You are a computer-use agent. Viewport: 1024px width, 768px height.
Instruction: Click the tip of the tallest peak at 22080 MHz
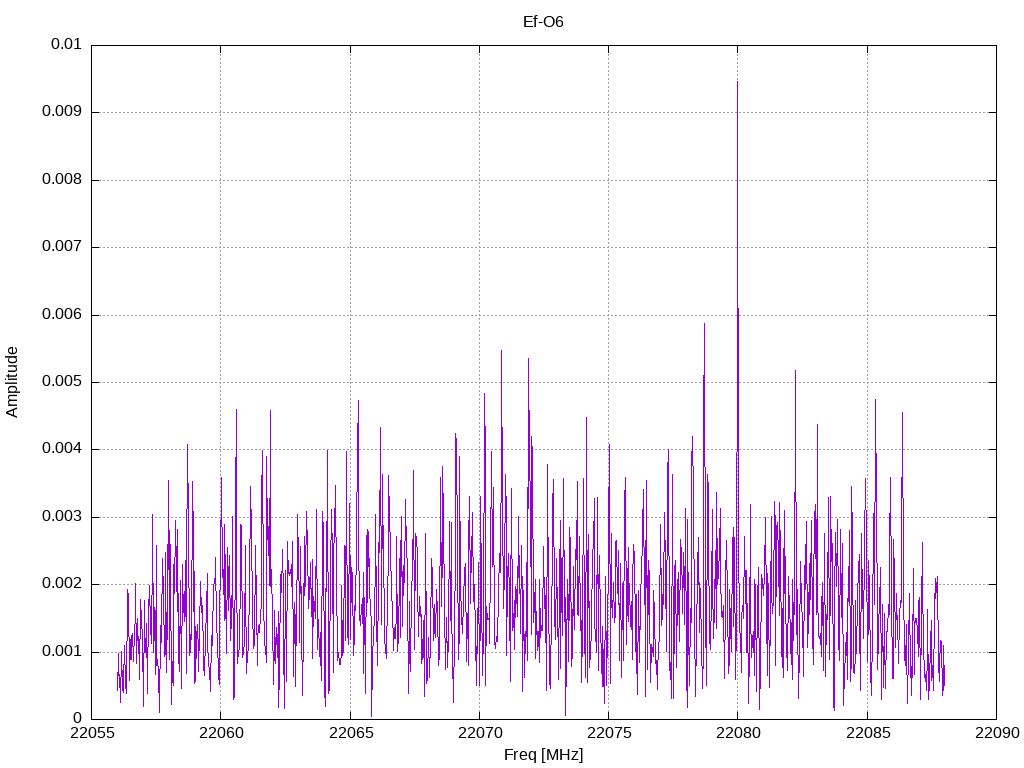(737, 82)
